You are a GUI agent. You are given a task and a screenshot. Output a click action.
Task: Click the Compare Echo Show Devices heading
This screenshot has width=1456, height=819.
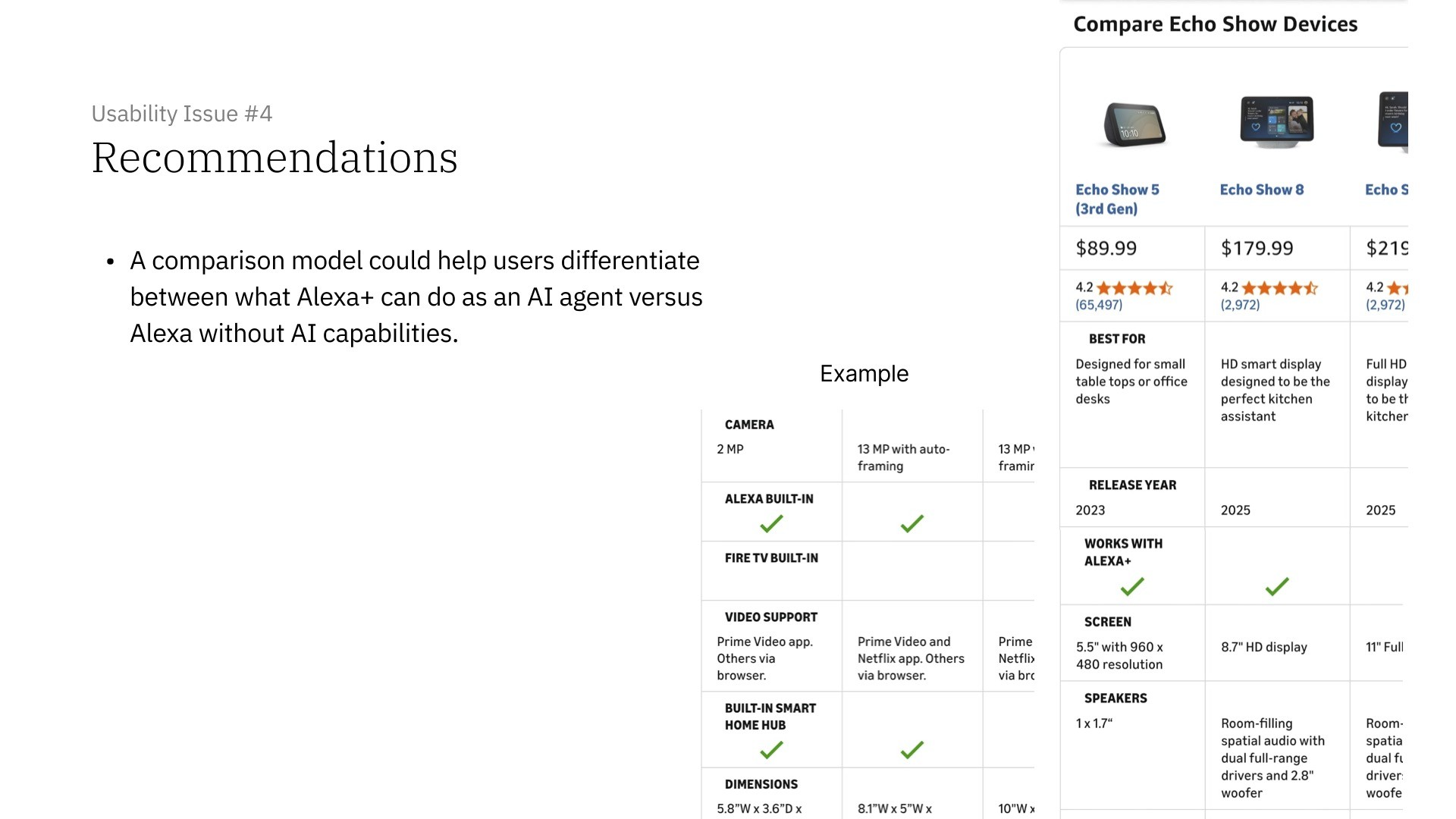1216,24
